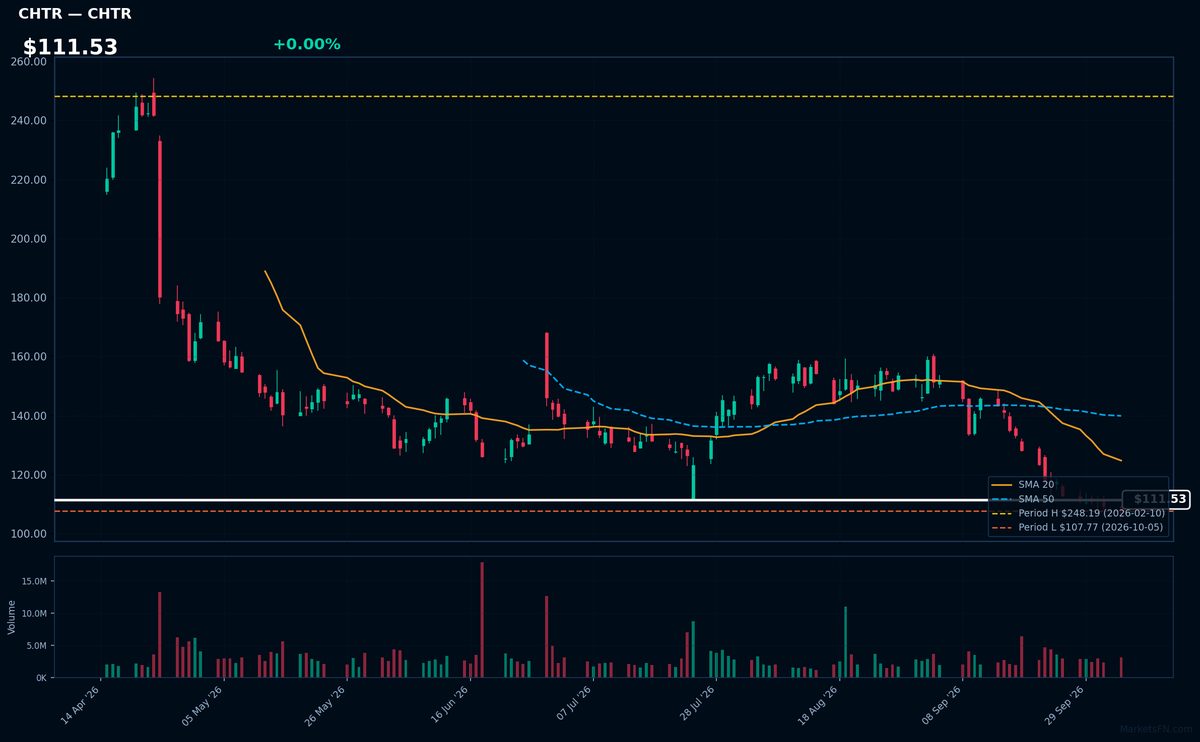The width and height of the screenshot is (1200, 742).
Task: Click the 180.00 price axis label
Action: coord(29,298)
